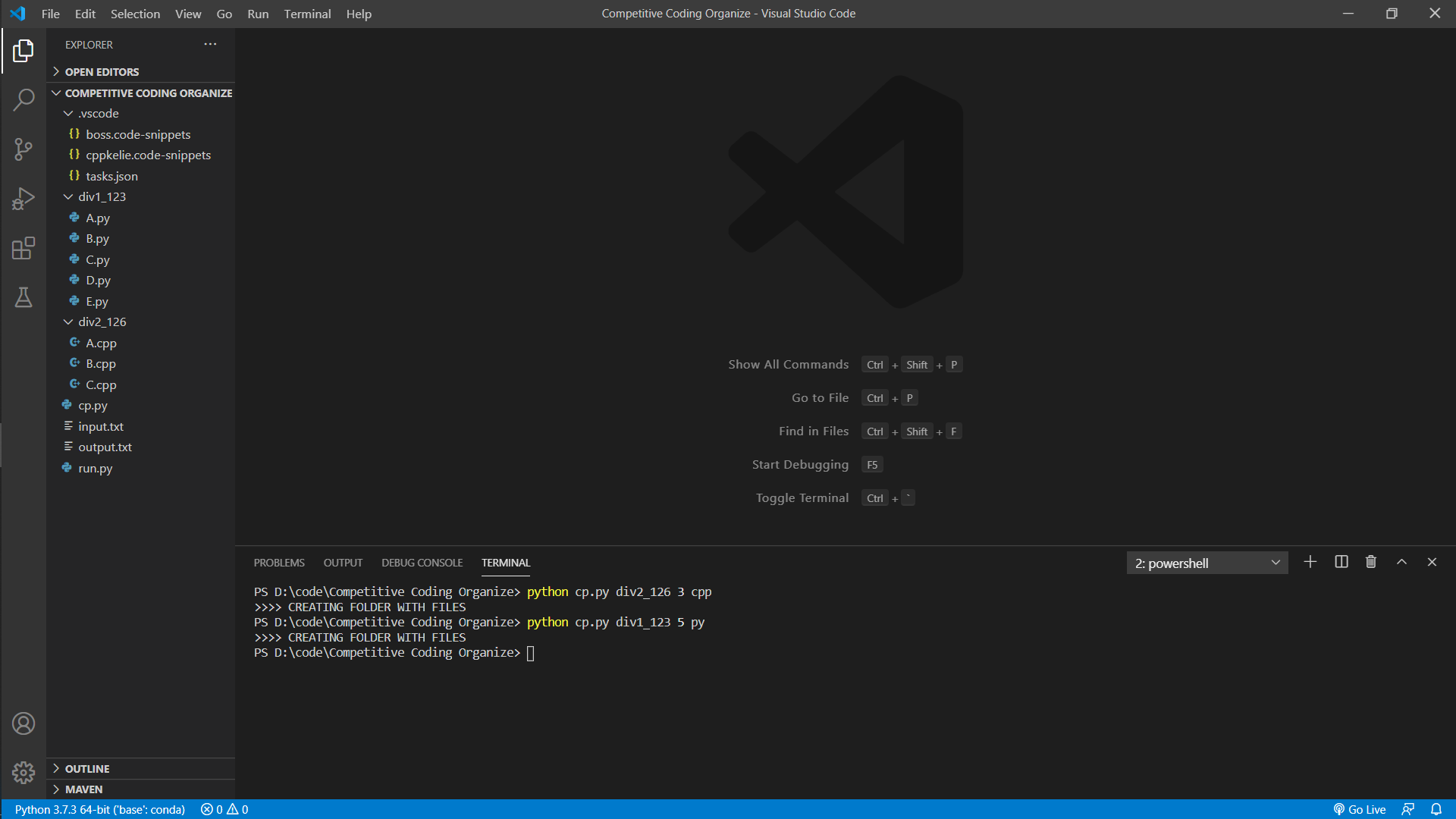This screenshot has height=819, width=1456.
Task: Select the TERMINAL tab
Action: pos(506,563)
